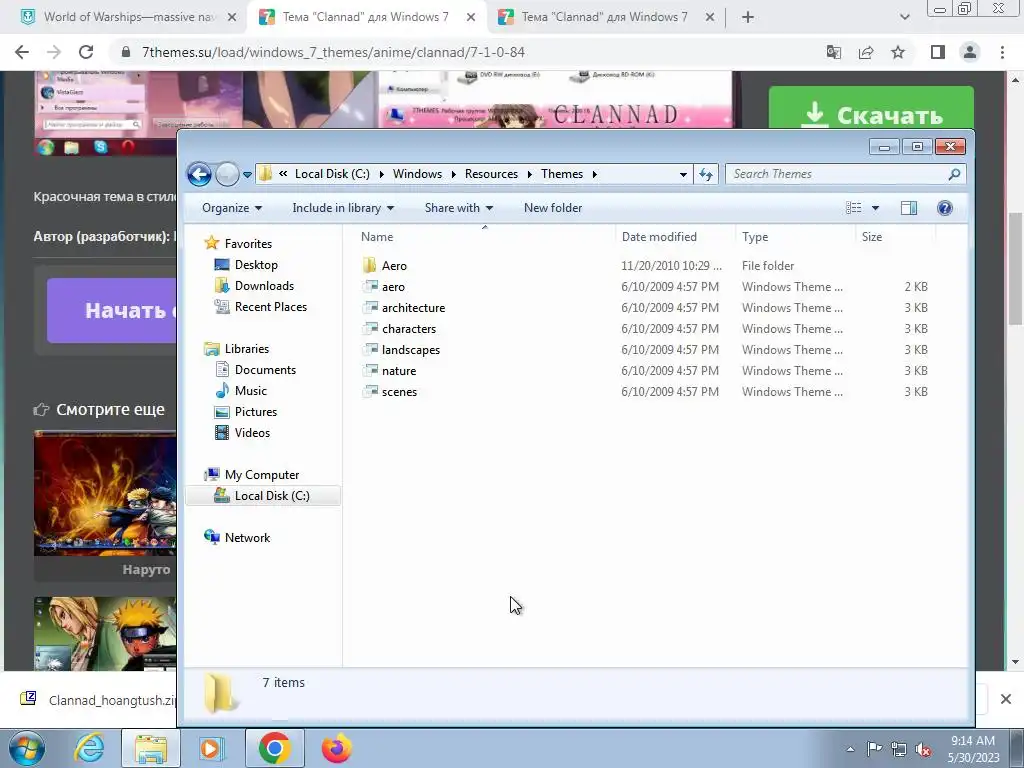Open a new Chrome tab
The width and height of the screenshot is (1024, 768).
[x=748, y=17]
